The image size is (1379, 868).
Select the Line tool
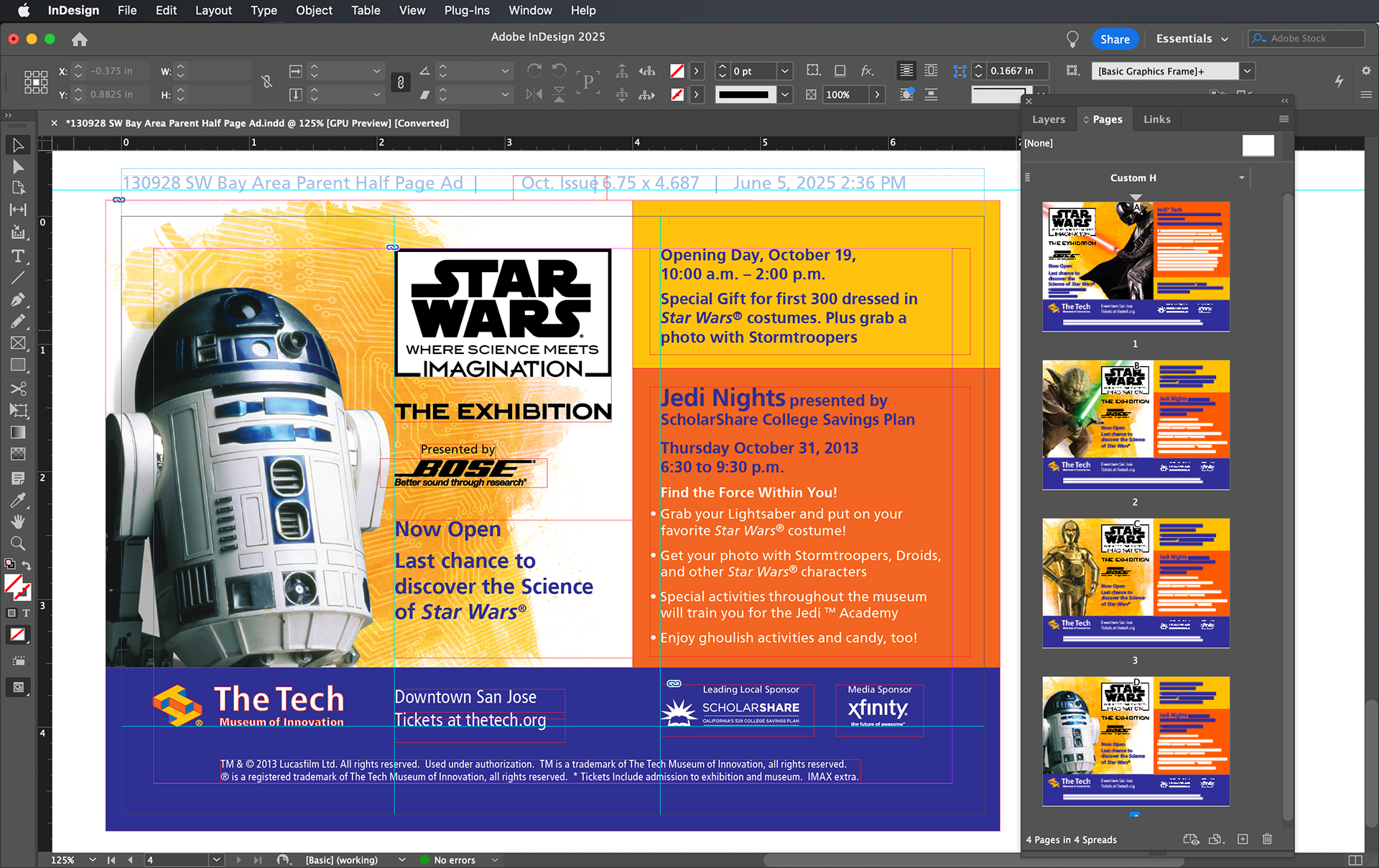pyautogui.click(x=18, y=278)
